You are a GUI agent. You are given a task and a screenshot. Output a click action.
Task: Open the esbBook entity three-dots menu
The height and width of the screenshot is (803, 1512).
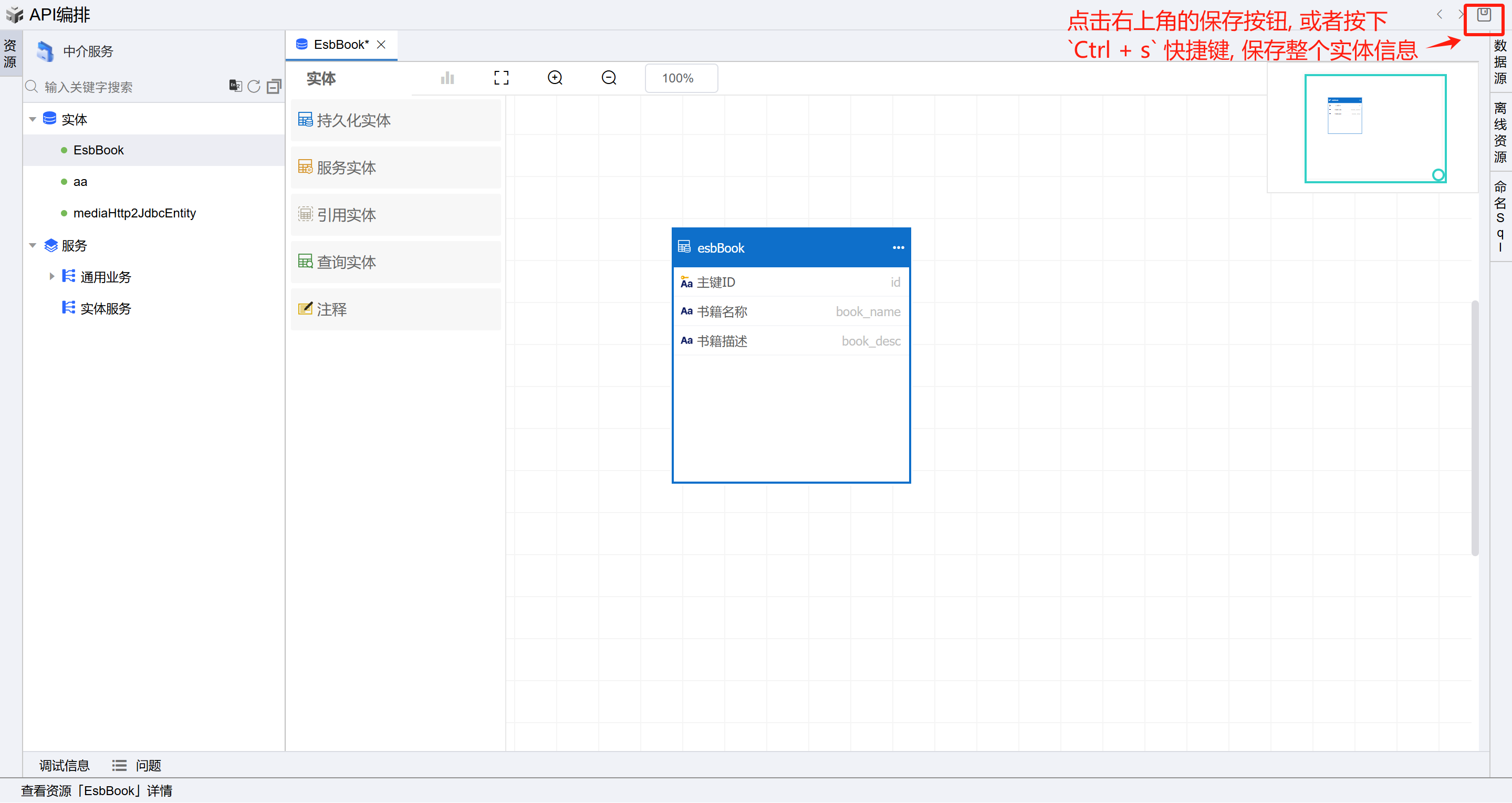pos(898,248)
